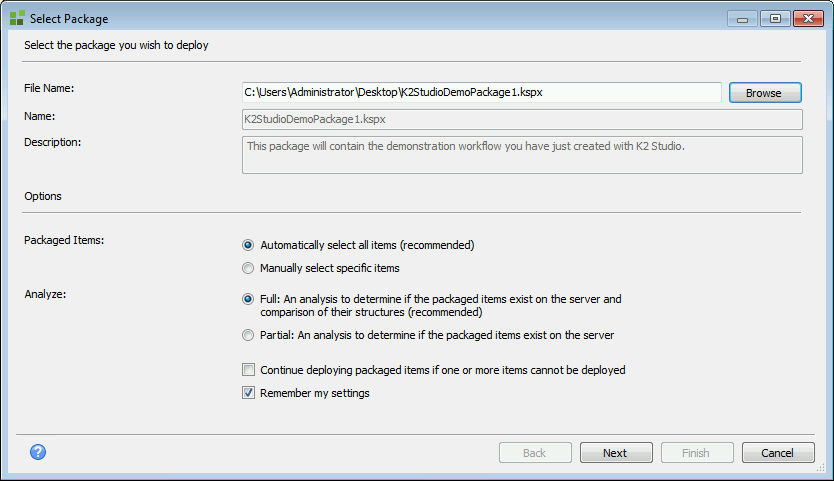The width and height of the screenshot is (834, 481).
Task: Choose Partial analysis option
Action: pos(248,335)
